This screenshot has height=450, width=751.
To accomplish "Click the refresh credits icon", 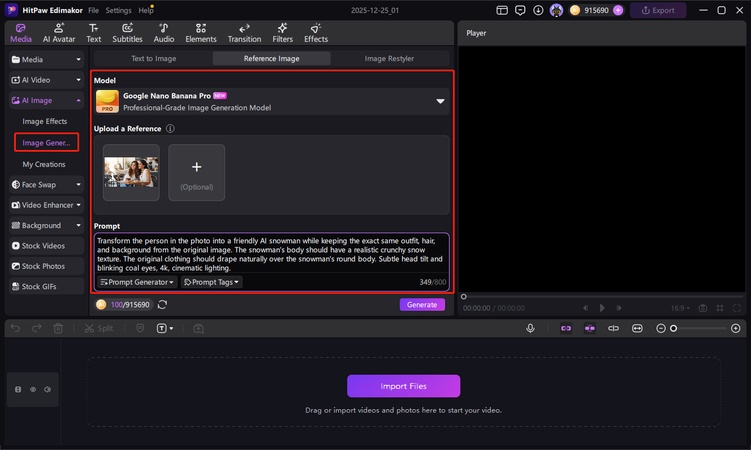I will [x=162, y=305].
